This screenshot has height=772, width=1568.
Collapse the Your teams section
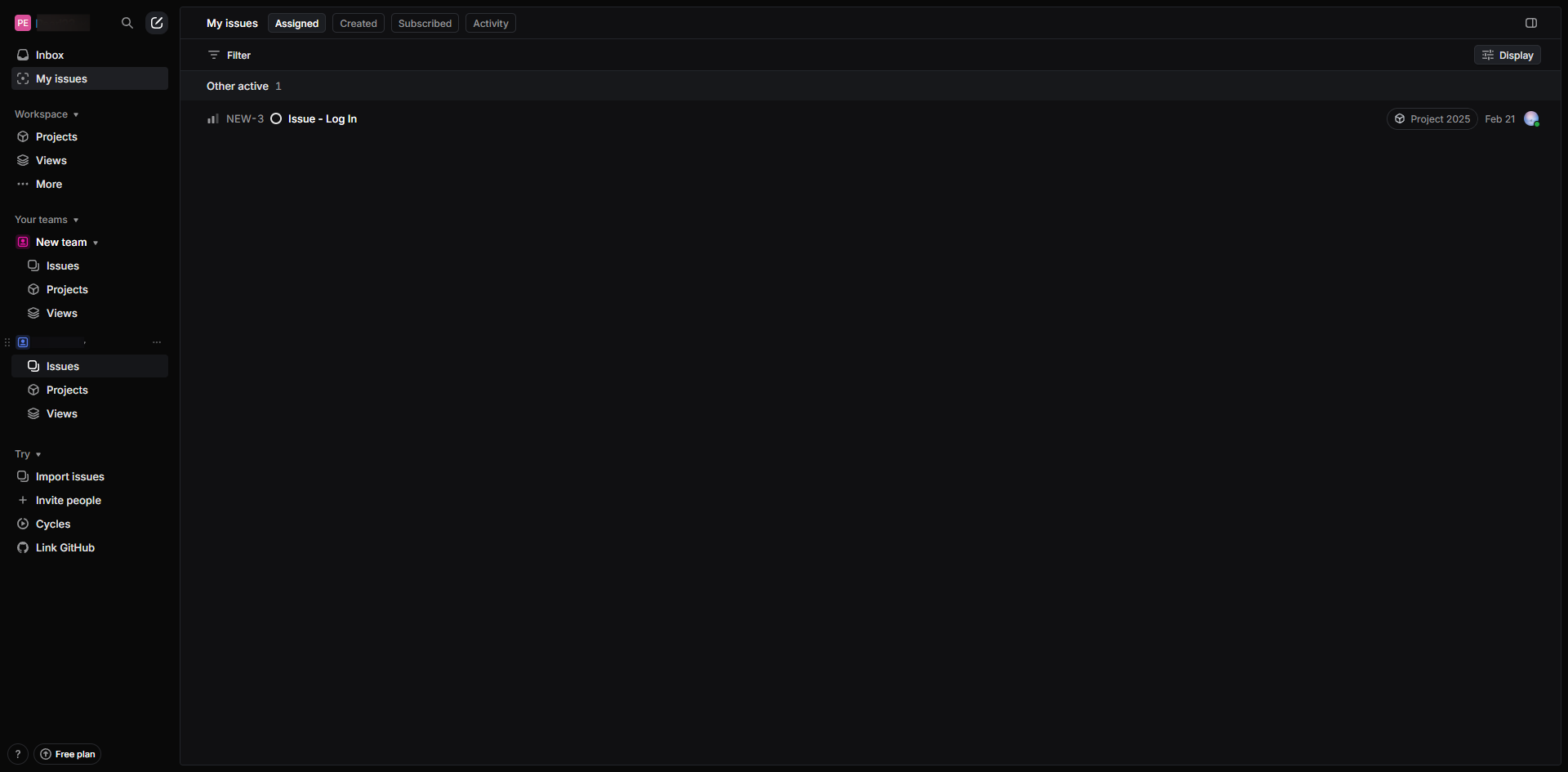[47, 220]
